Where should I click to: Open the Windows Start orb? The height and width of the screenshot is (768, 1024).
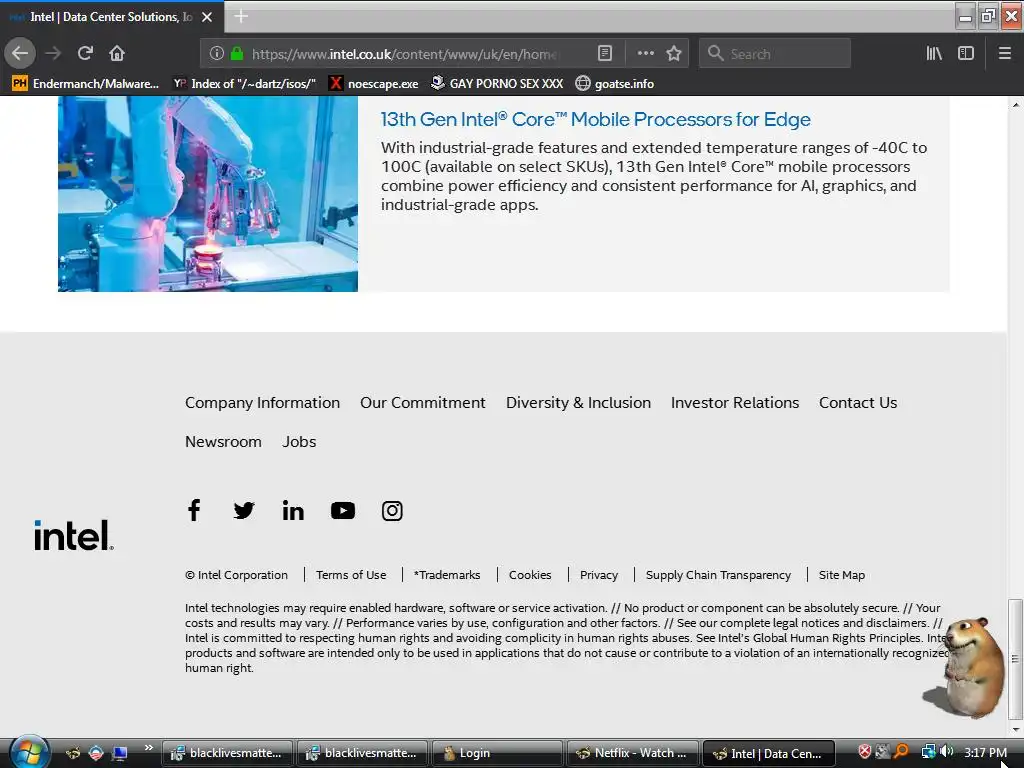(x=28, y=752)
